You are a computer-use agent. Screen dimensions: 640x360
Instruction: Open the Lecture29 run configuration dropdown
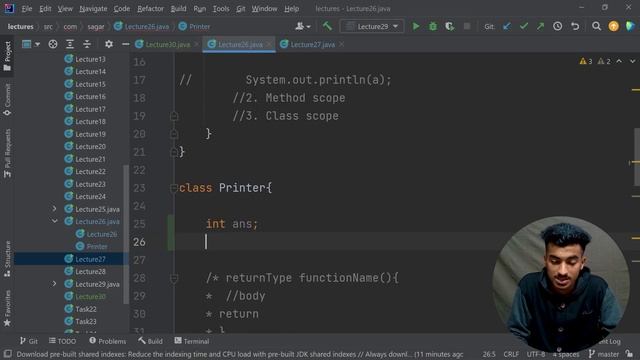pos(372,27)
